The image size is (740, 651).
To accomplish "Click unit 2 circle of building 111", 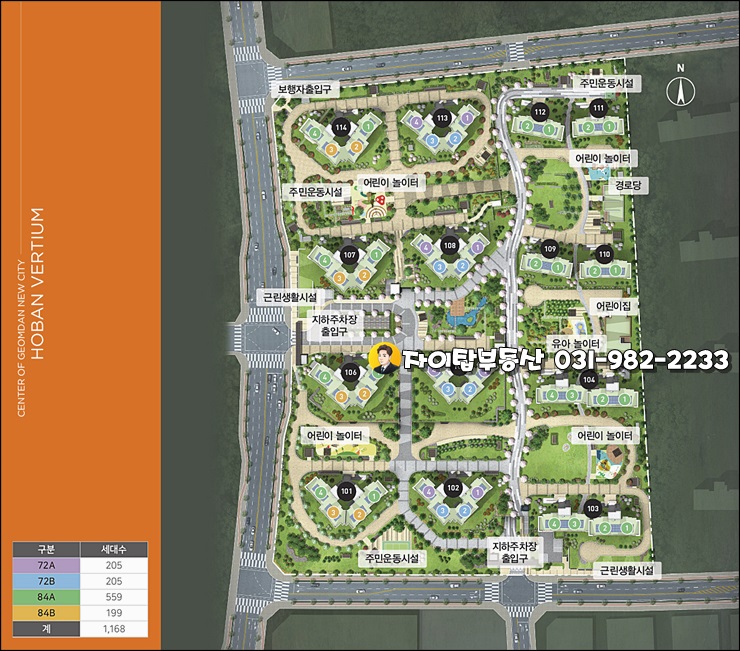I will pyautogui.click(x=588, y=127).
